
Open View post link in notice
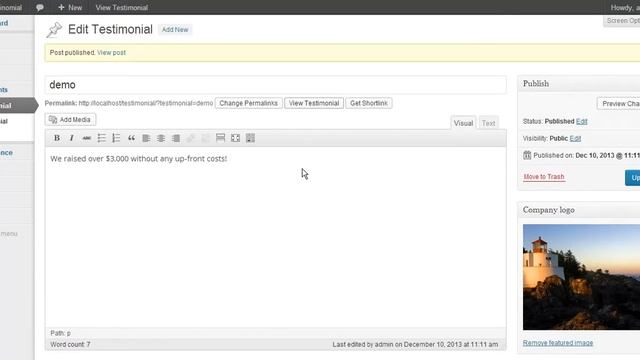pos(111,53)
